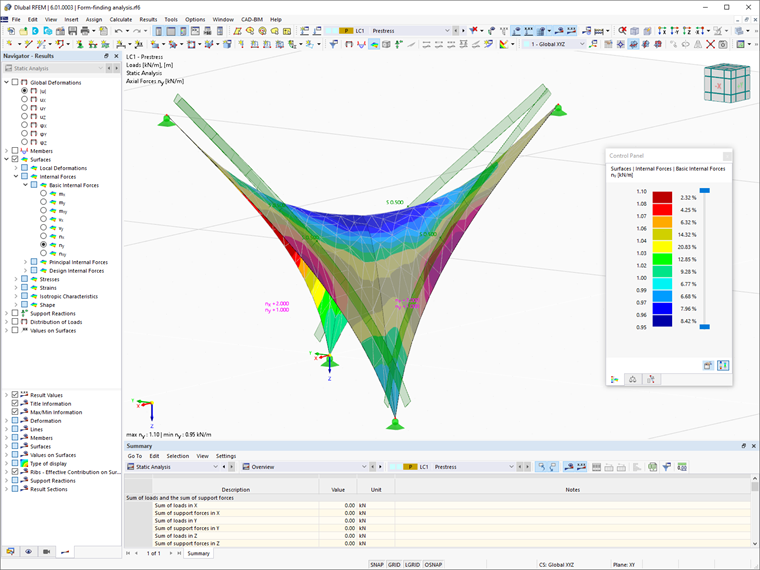
Task: Click the Redo arrow icon
Action: tap(137, 31)
